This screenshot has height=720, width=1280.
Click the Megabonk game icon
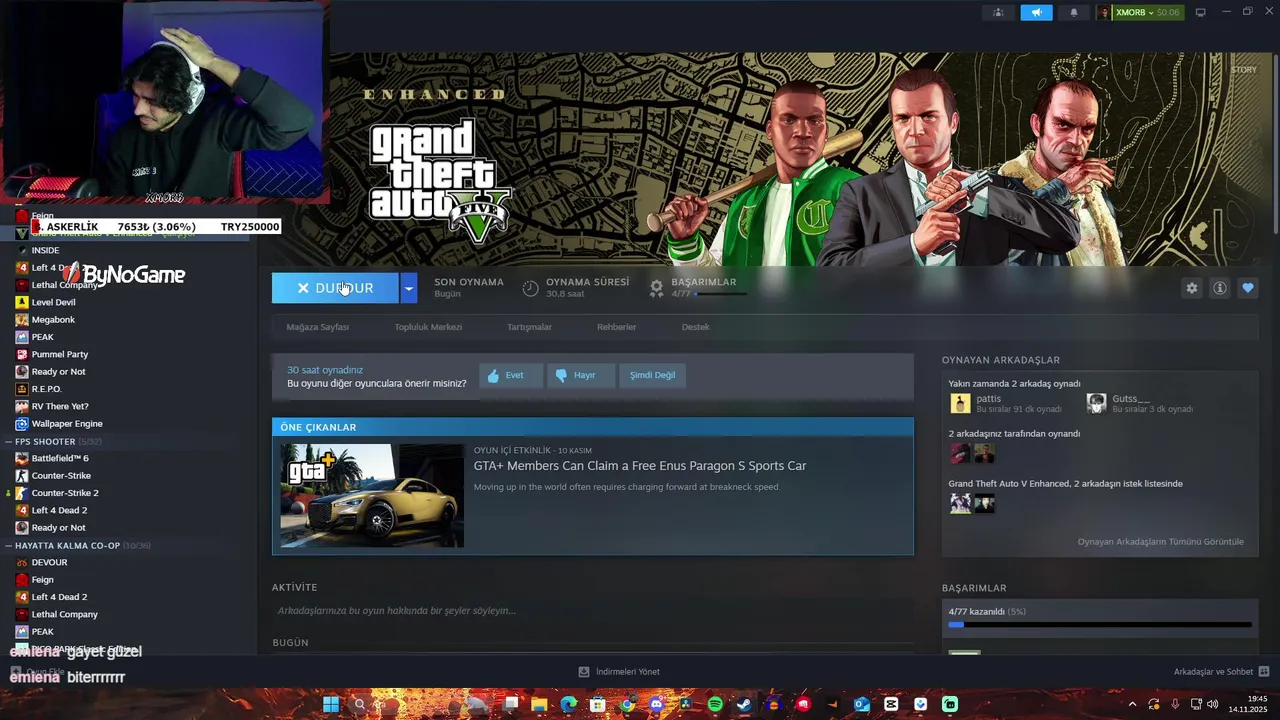[x=22, y=320]
